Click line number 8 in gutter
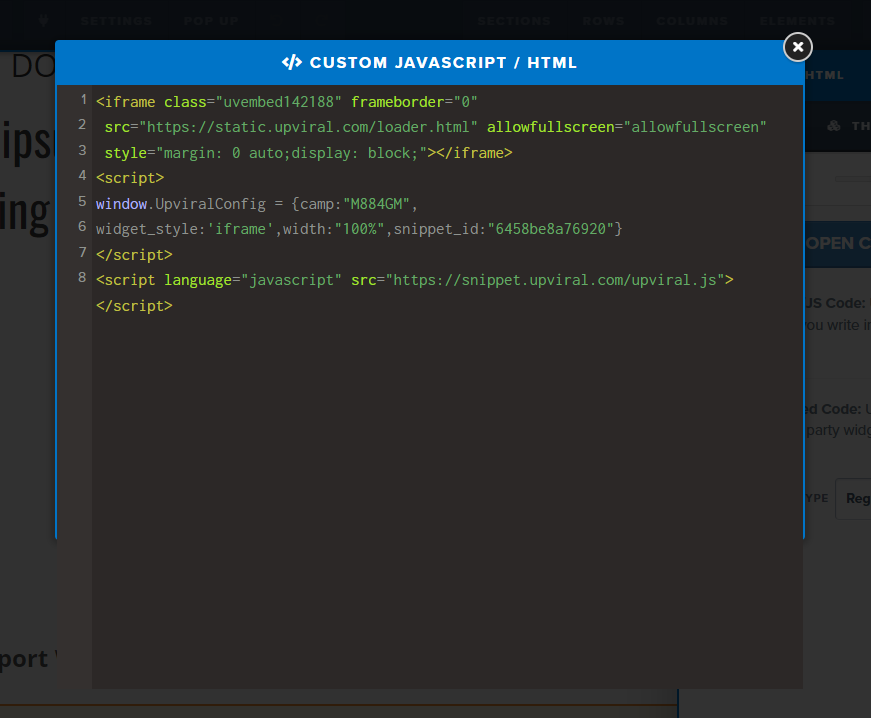The width and height of the screenshot is (871, 718). point(82,278)
